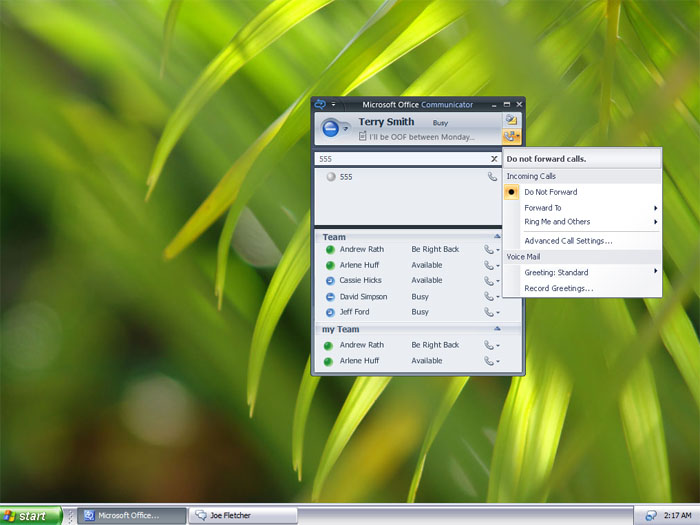The width and height of the screenshot is (700, 525).
Task: Open call options arrow next to David Simpson
Action: [x=498, y=297]
